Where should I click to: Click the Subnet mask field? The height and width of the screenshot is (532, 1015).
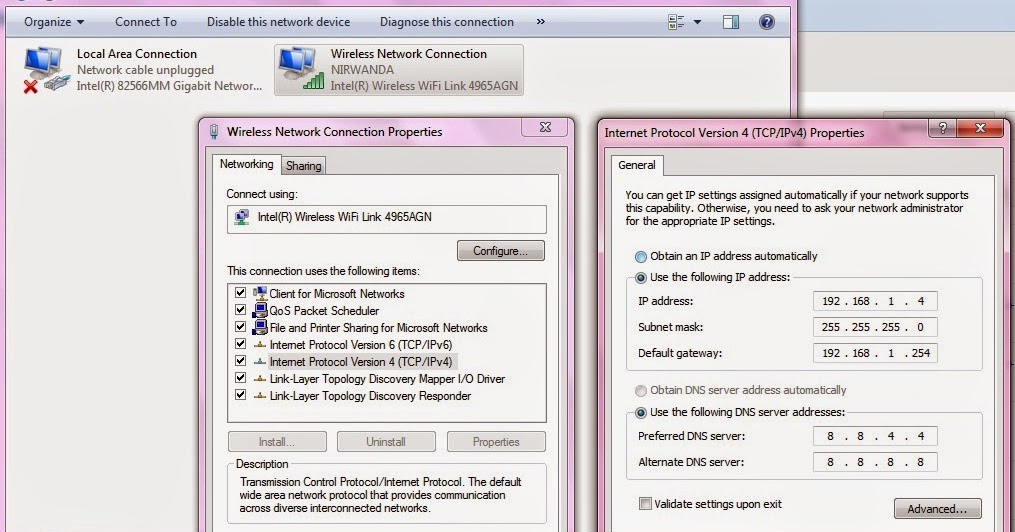coord(875,327)
